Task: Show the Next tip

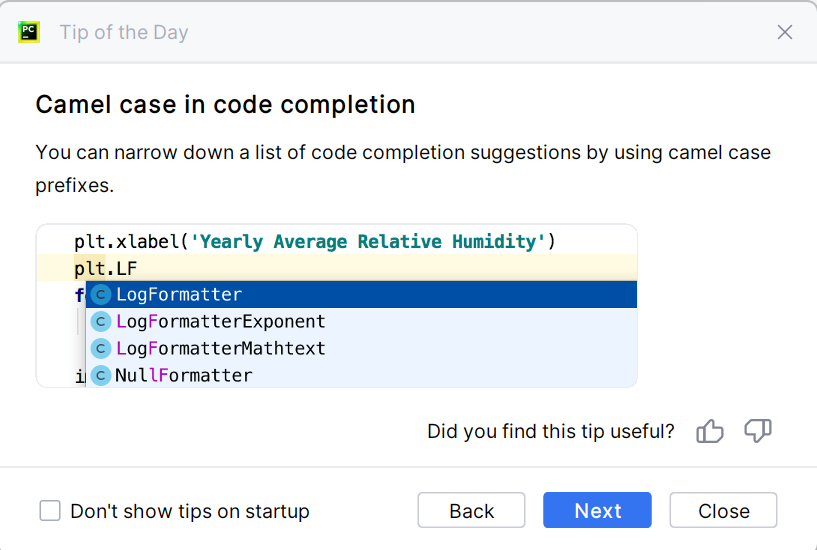Action: click(x=597, y=511)
